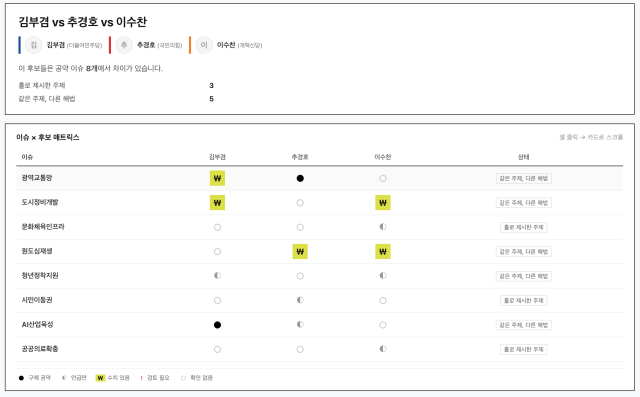Select 이수찬's half-circle for 청년정착지원
The width and height of the screenshot is (640, 397).
(383, 276)
